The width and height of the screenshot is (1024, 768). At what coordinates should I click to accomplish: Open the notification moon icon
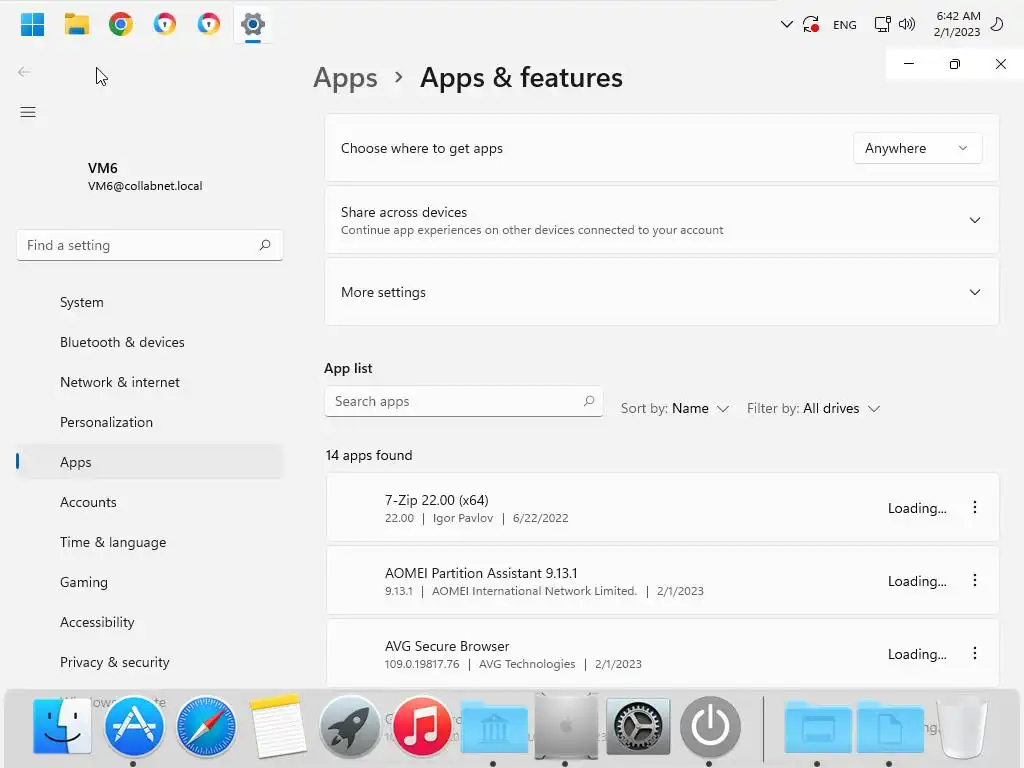pos(997,25)
